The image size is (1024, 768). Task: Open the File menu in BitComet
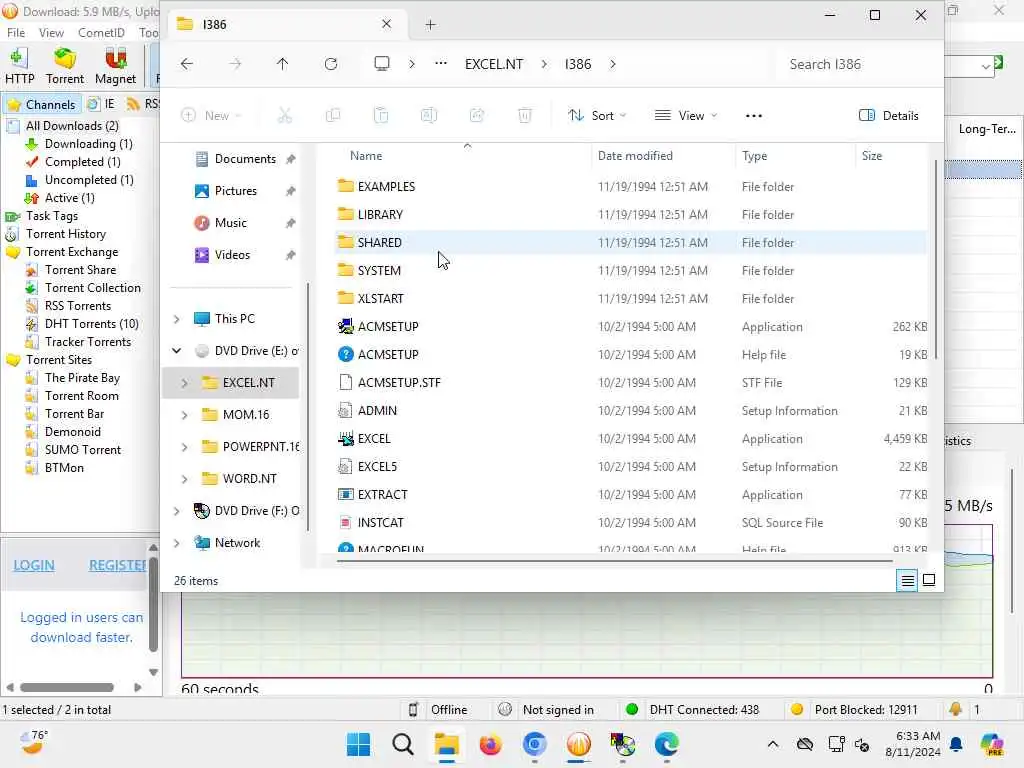tap(16, 33)
